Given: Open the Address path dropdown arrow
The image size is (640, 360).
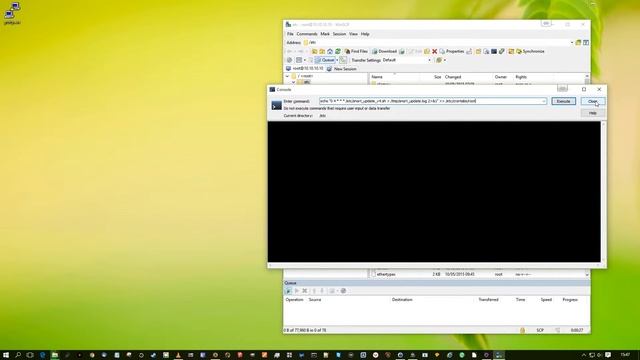Looking at the screenshot, I should click(572, 42).
